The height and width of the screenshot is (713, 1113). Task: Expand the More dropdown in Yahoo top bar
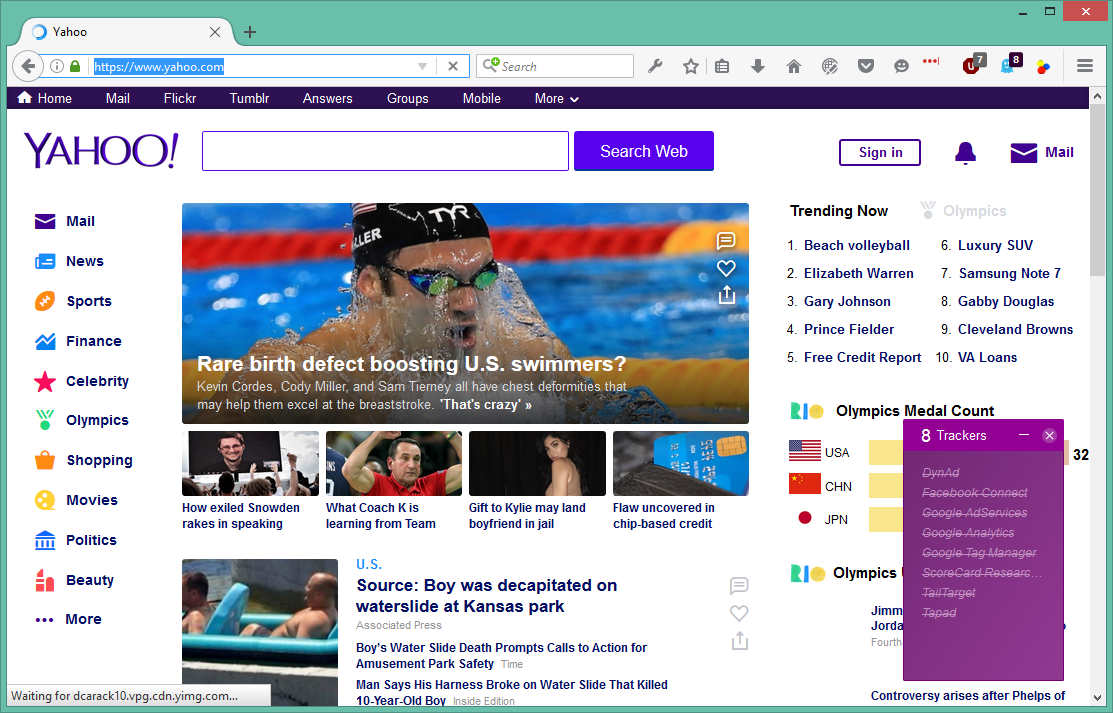(556, 98)
